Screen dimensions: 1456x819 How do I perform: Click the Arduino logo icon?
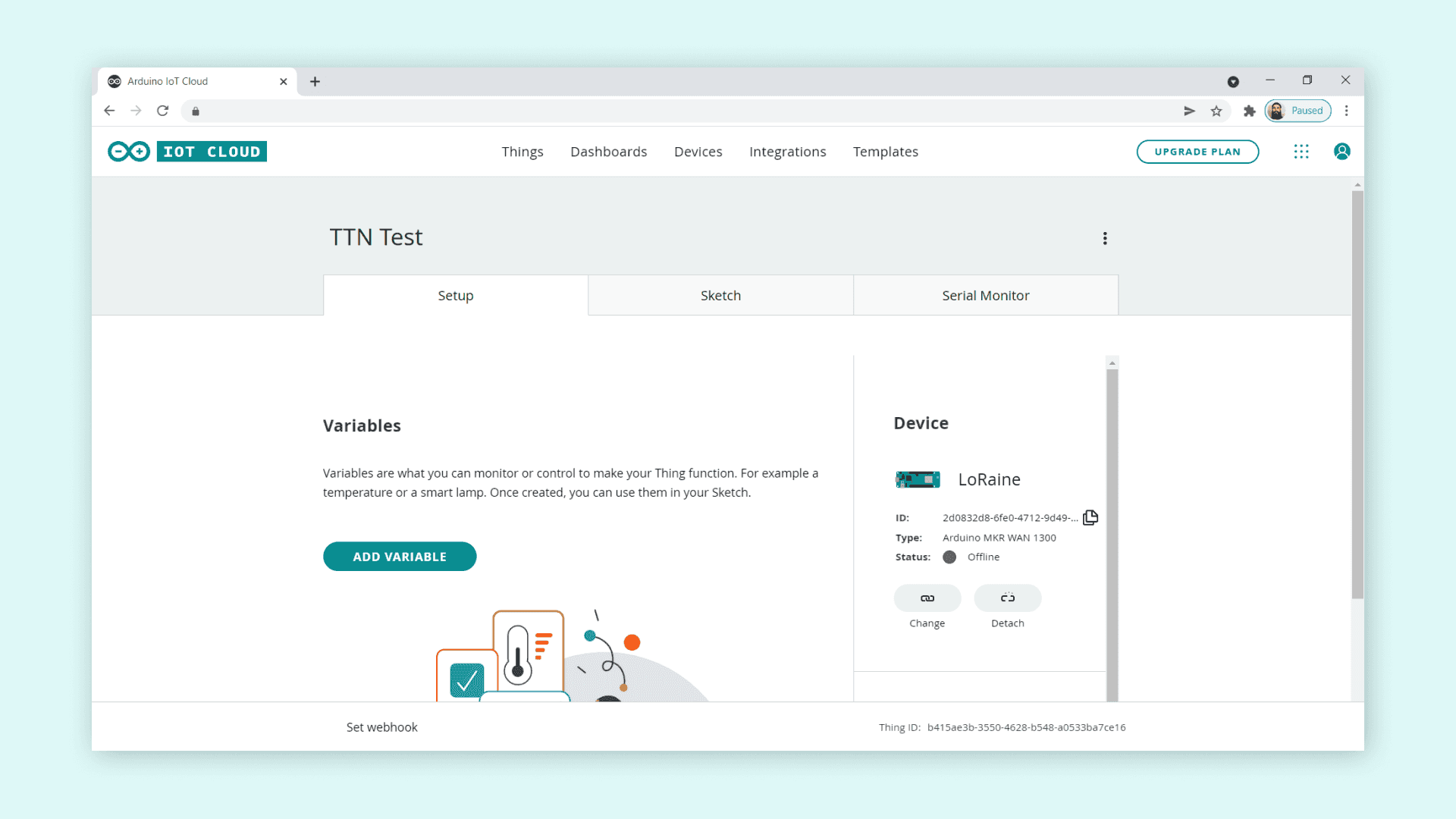128,152
